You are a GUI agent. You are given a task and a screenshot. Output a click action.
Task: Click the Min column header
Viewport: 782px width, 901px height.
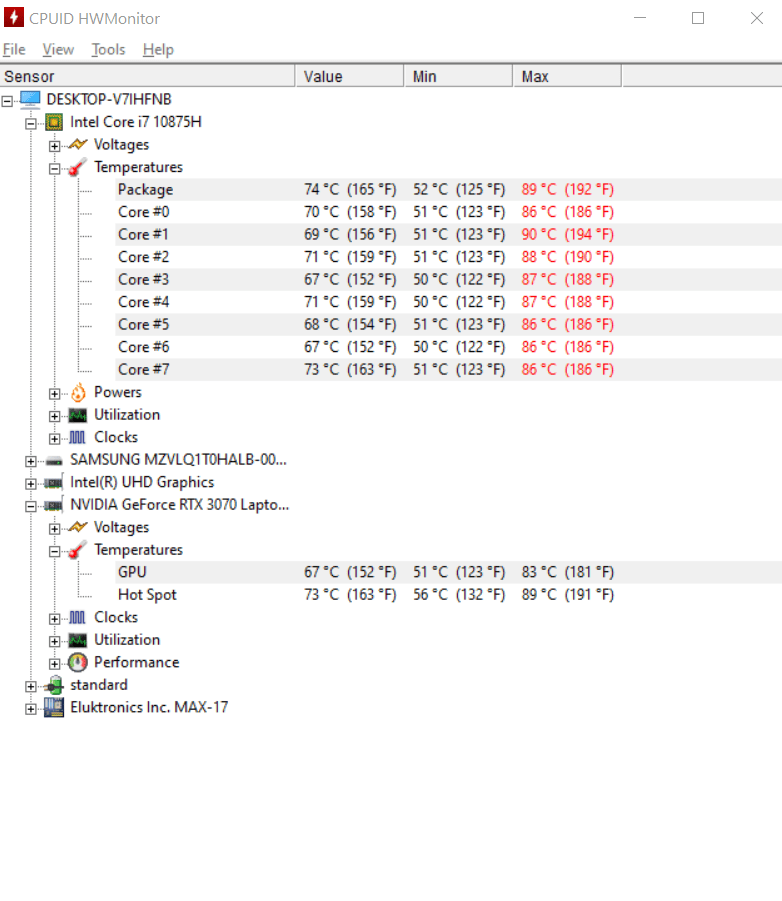(459, 76)
